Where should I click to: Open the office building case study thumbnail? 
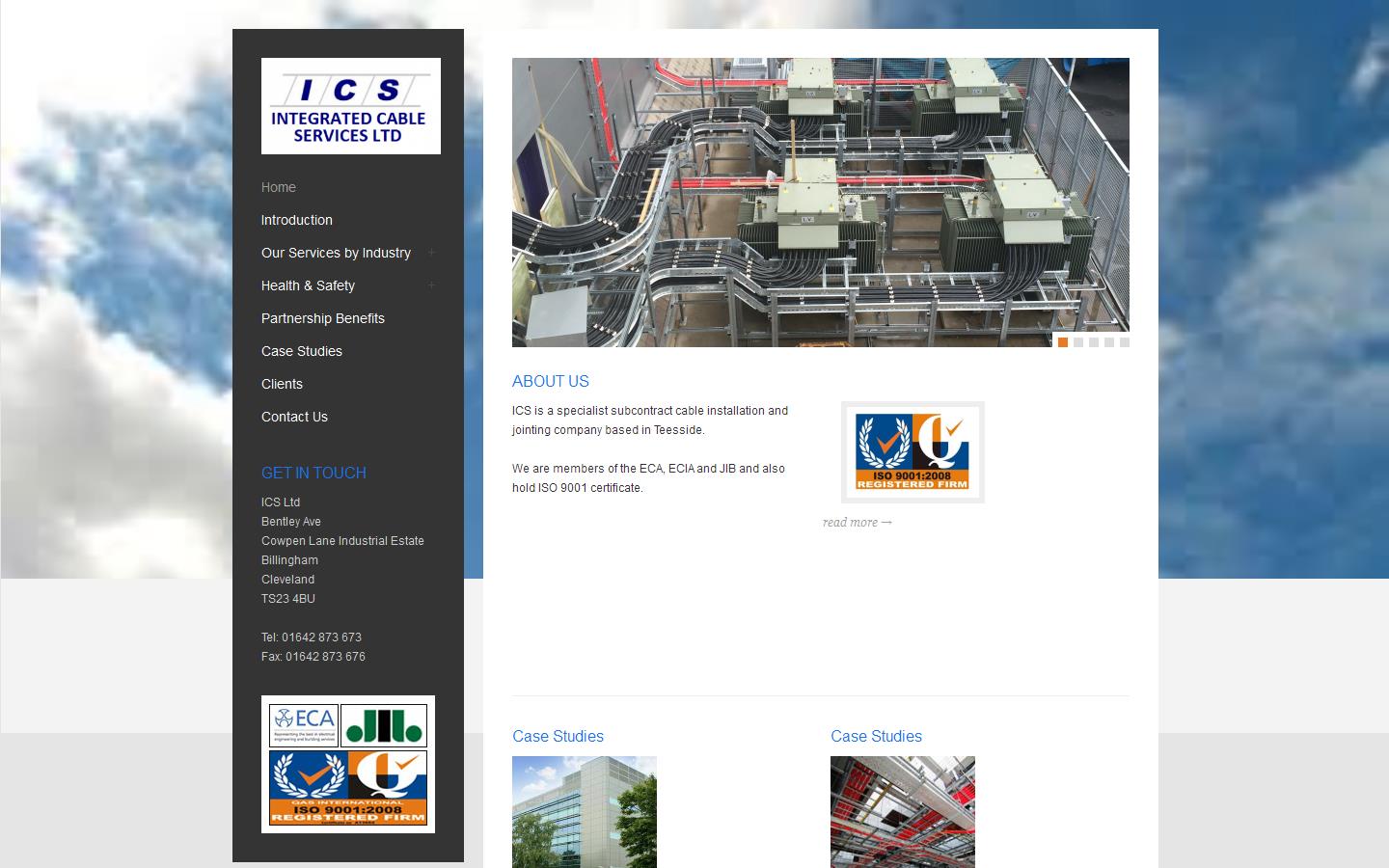[585, 811]
